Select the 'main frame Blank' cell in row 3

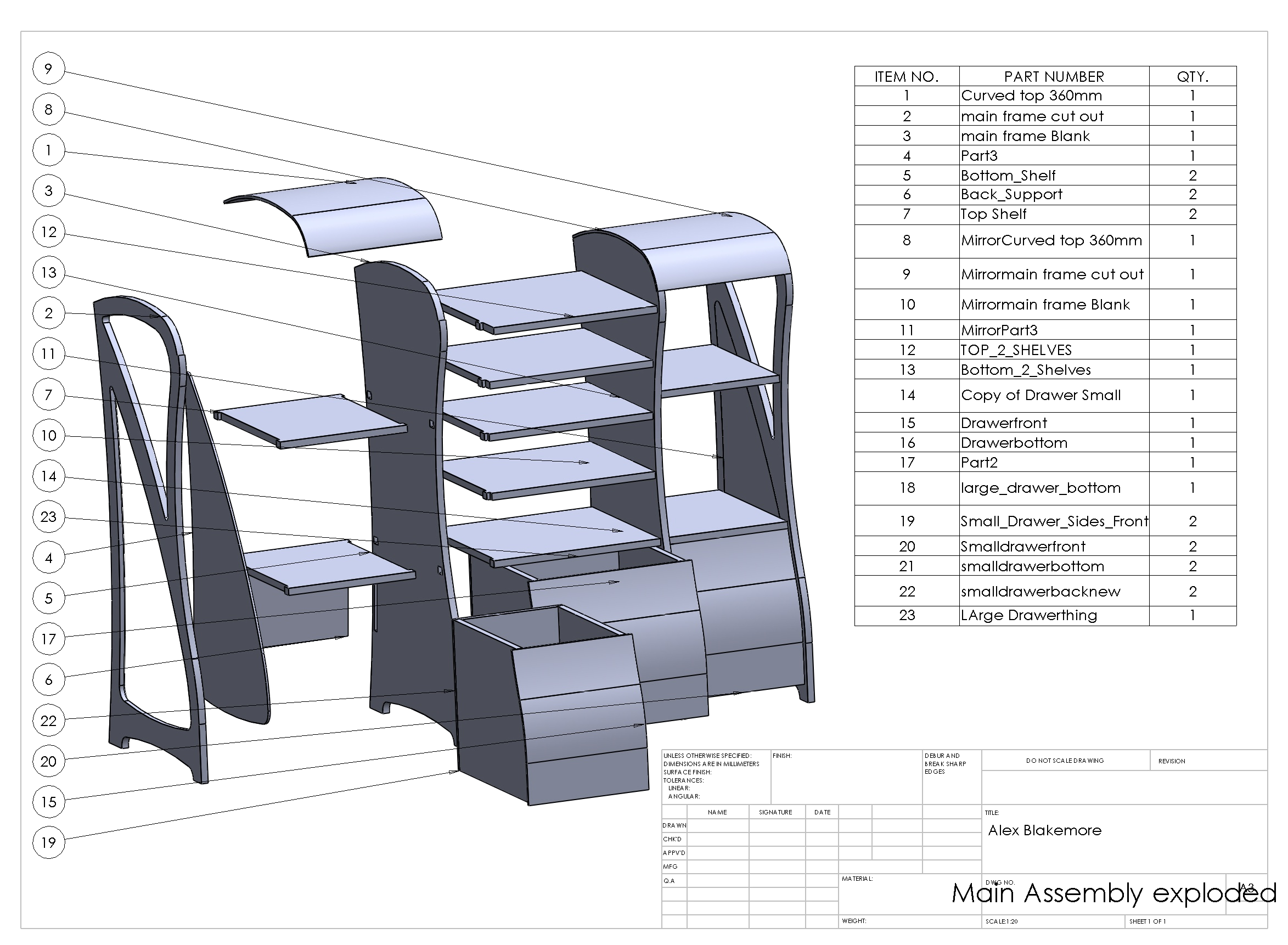(1054, 136)
